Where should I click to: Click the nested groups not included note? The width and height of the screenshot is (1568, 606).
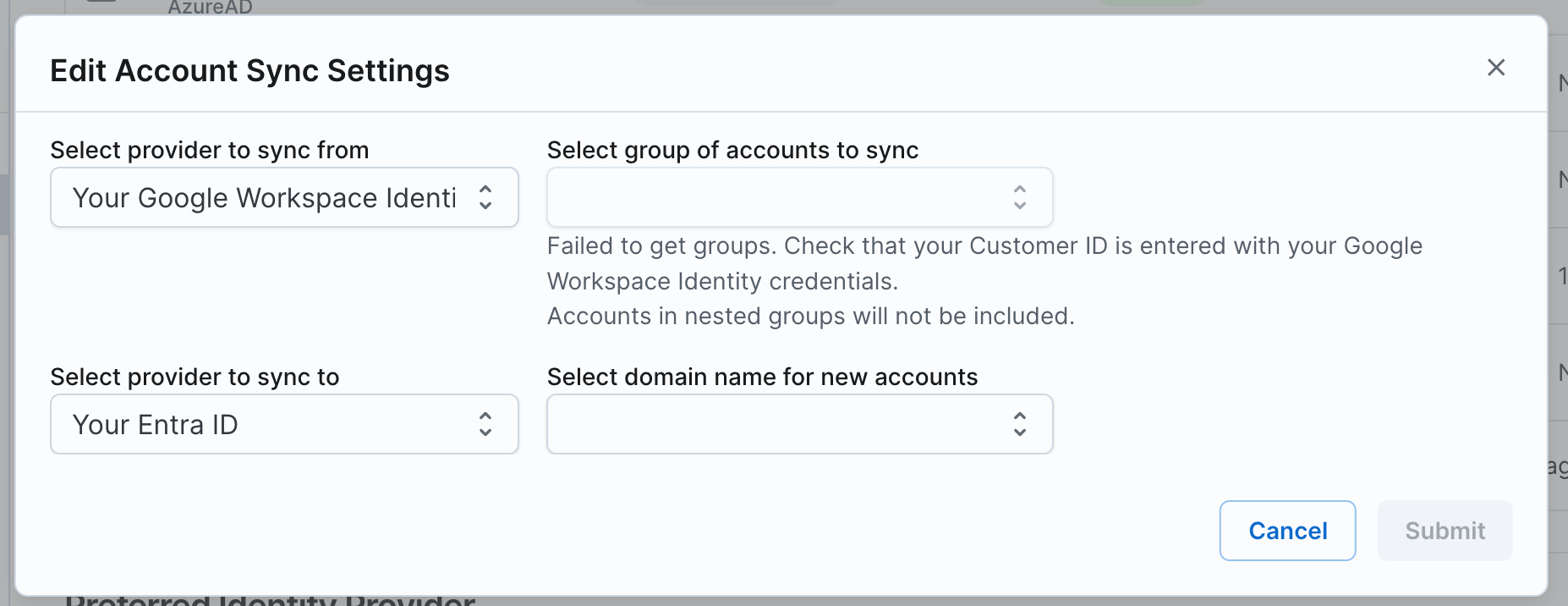810,317
